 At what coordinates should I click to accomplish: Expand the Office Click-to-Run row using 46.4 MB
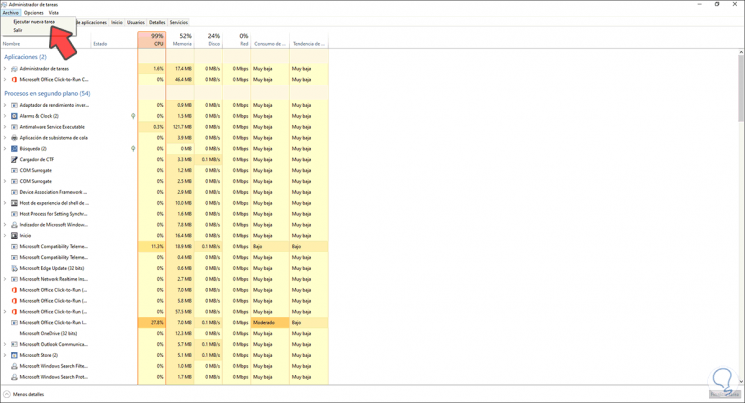5,80
